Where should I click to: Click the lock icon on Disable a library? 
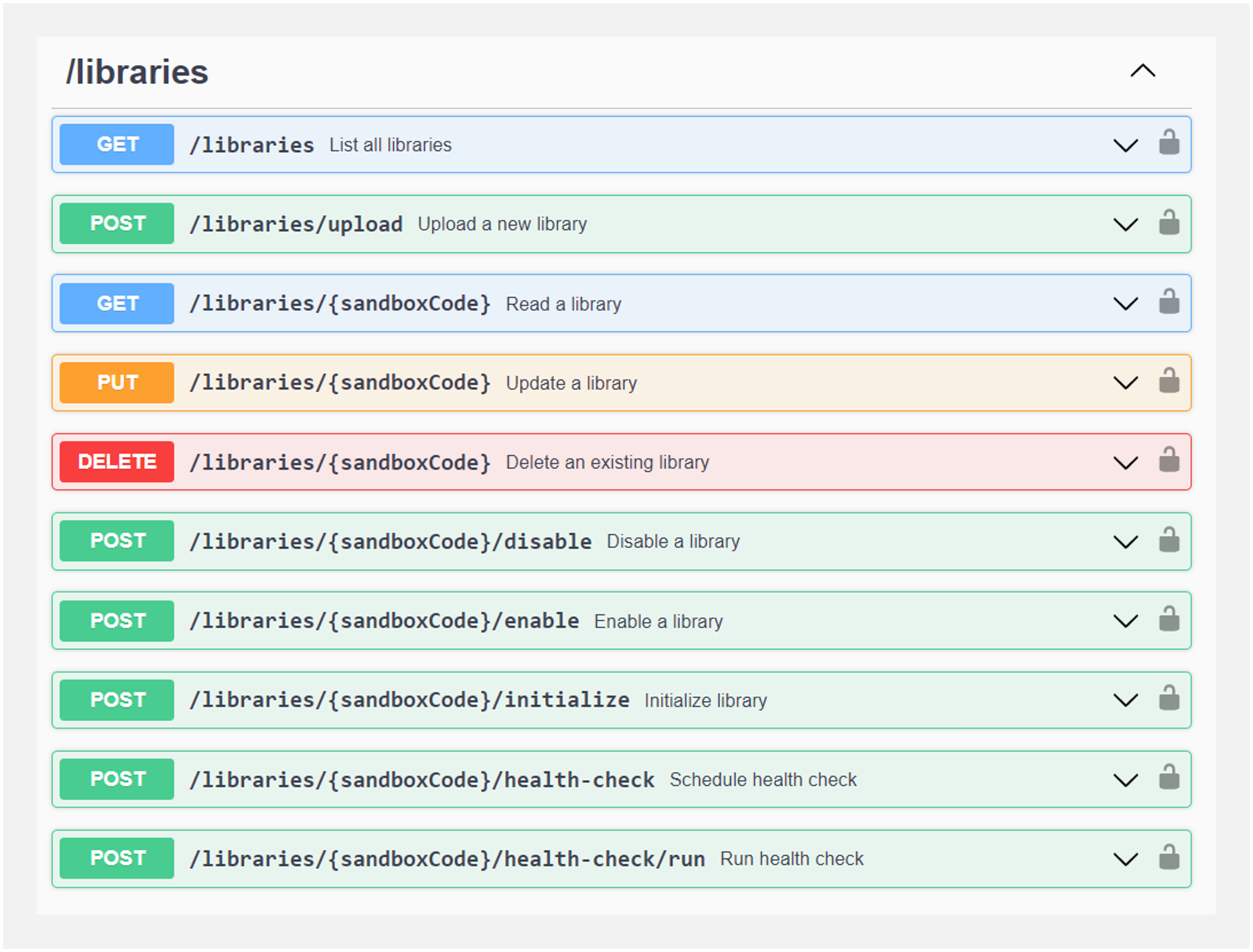coord(1169,539)
